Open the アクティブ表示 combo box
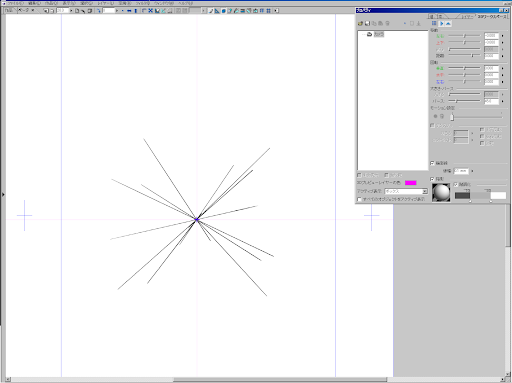Screen dimensions: 512x383 406,191
